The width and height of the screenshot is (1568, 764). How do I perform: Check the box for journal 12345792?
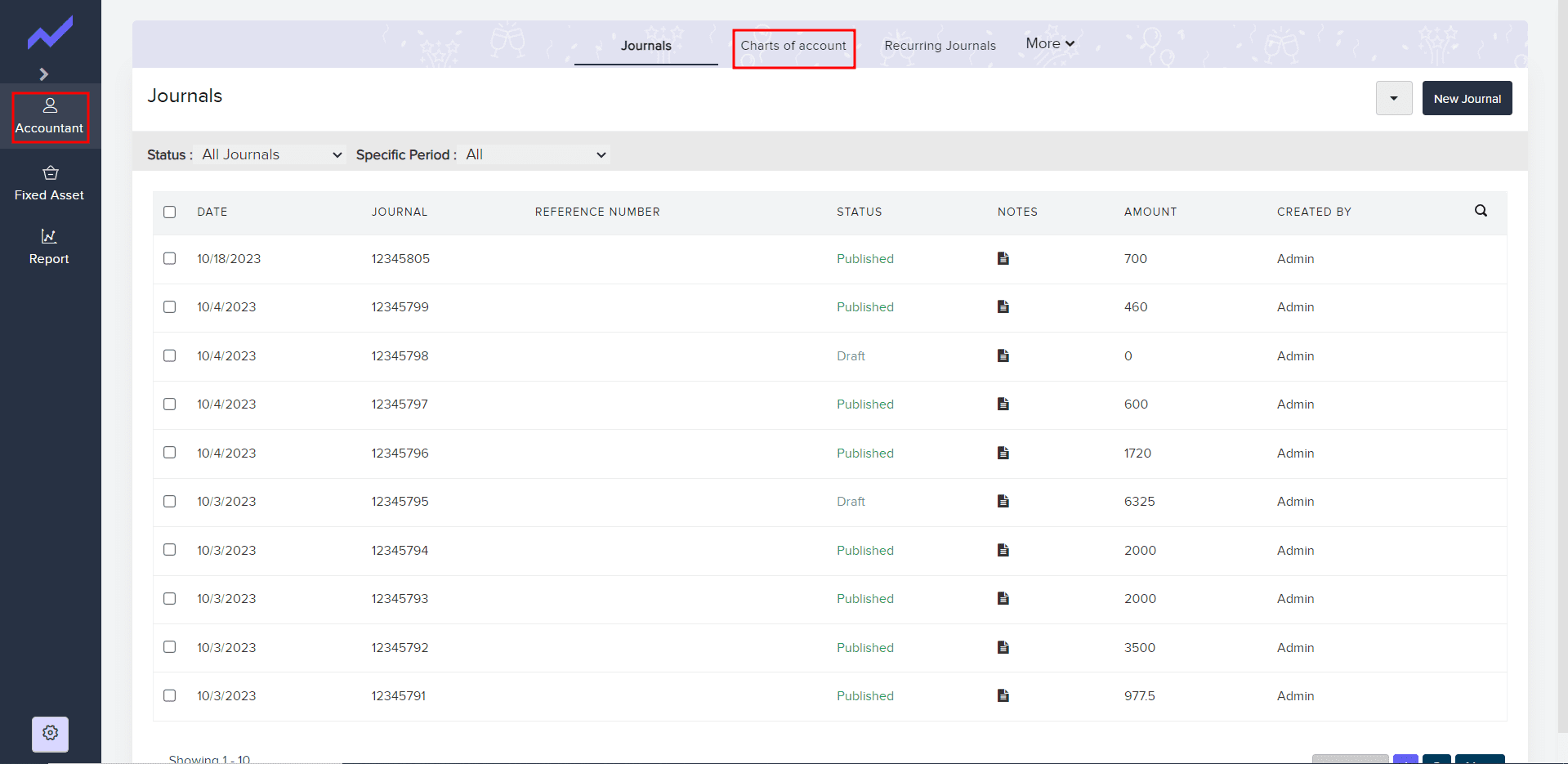[x=170, y=647]
